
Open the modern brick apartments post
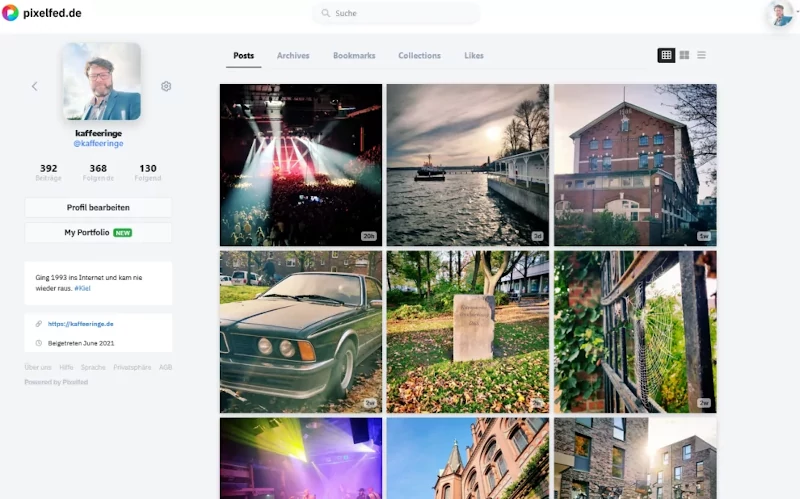(635, 458)
